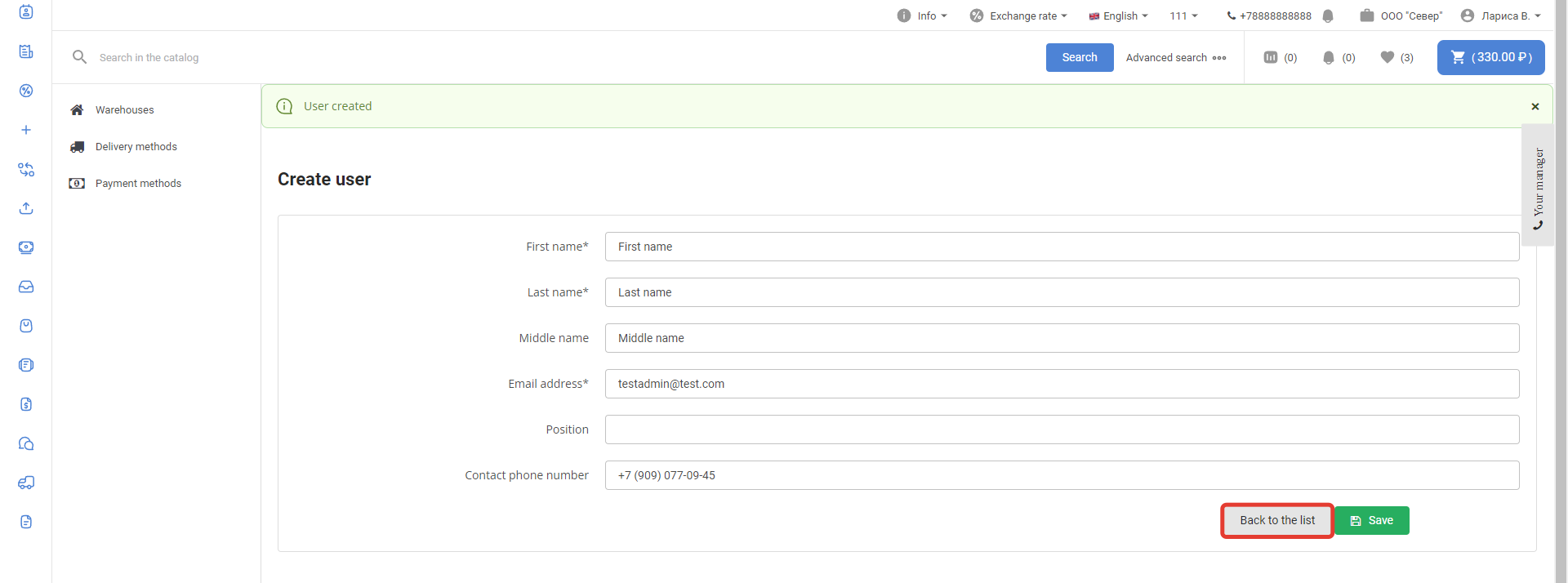The height and width of the screenshot is (583, 1568).
Task: Go to Warehouses in side menu
Action: point(124,109)
